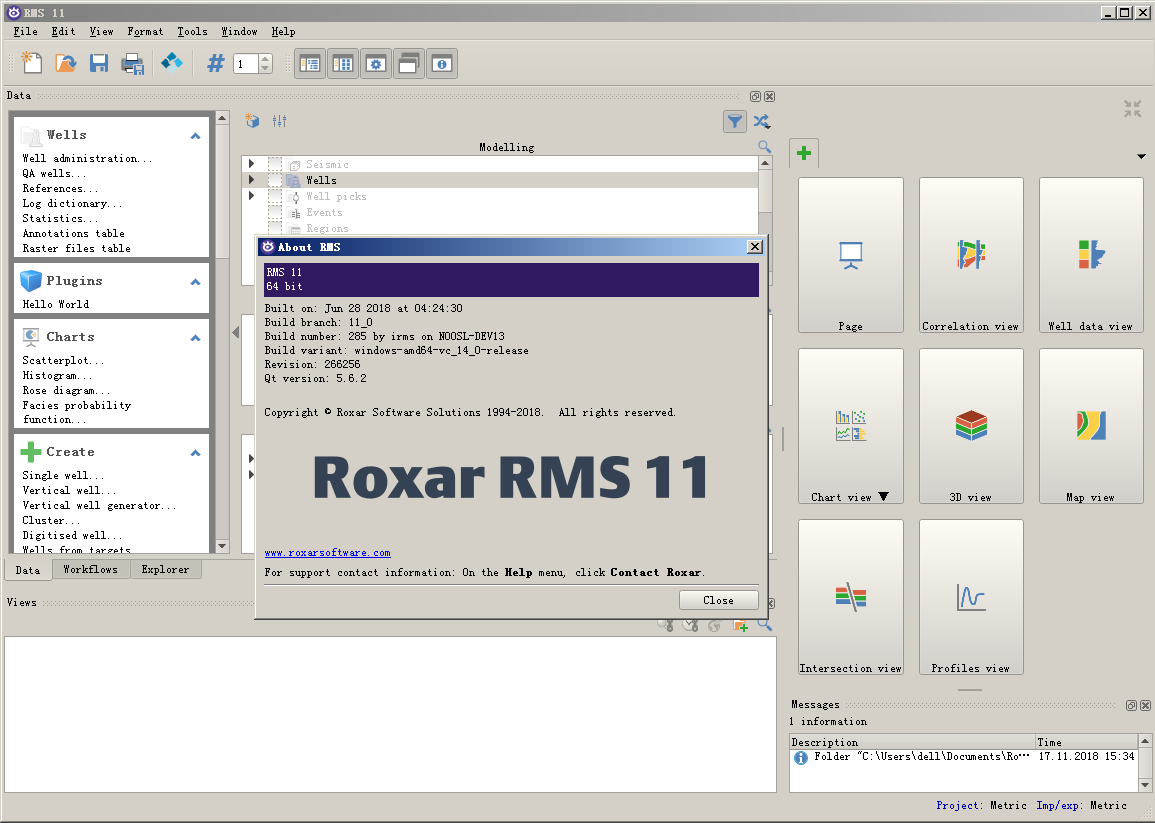Open the File menu

point(25,32)
